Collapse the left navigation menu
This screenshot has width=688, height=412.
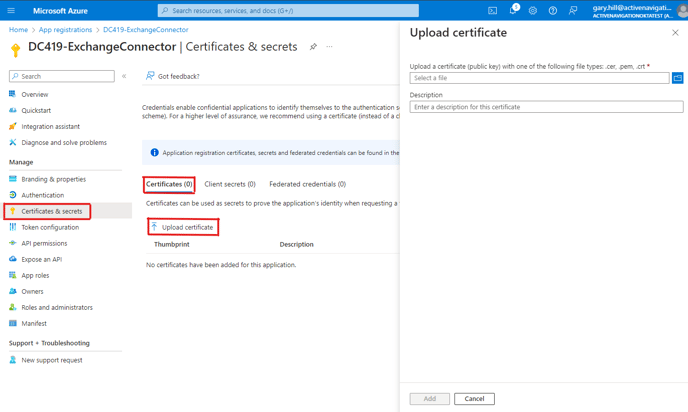124,76
